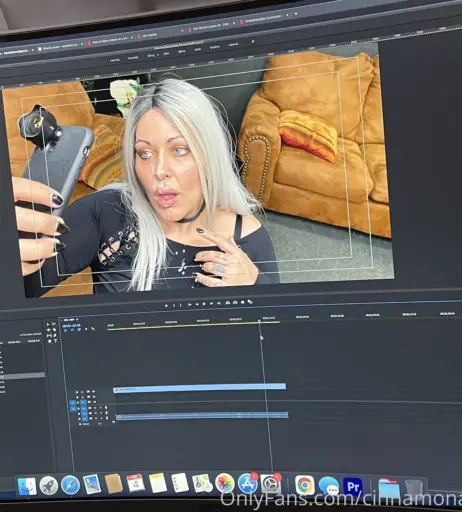Launch Photos app from the dock
This screenshot has width=462, height=512.
pos(225,484)
